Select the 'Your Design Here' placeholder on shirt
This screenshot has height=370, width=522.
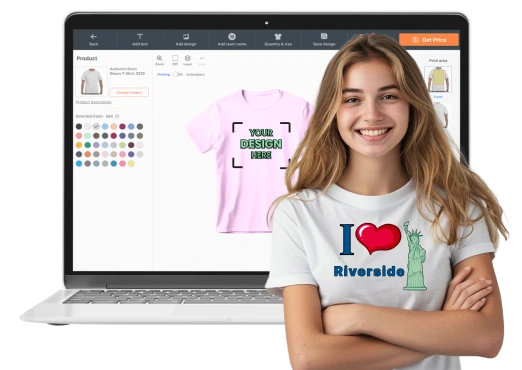coord(261,145)
